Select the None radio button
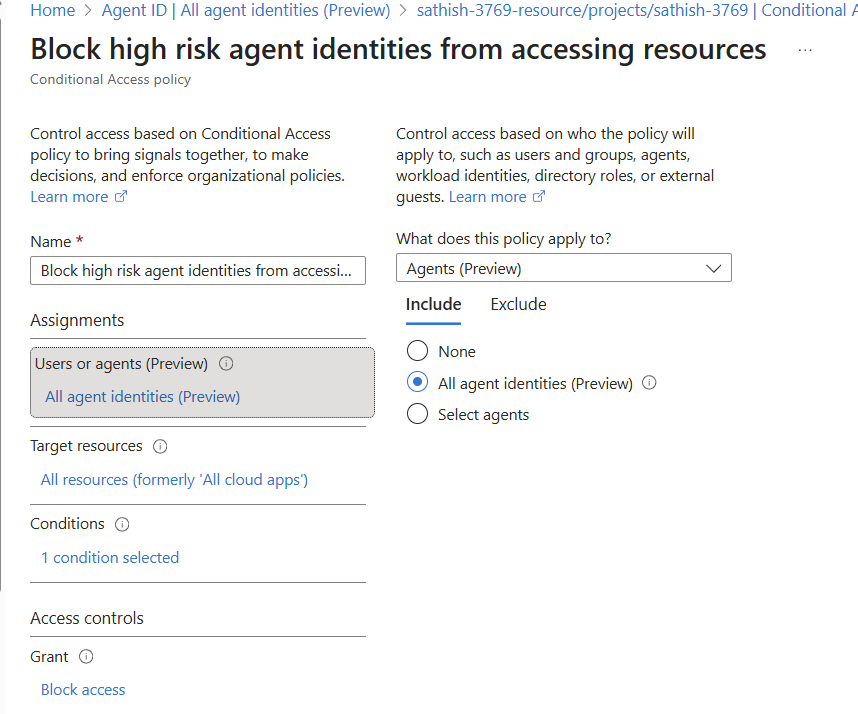 click(418, 351)
